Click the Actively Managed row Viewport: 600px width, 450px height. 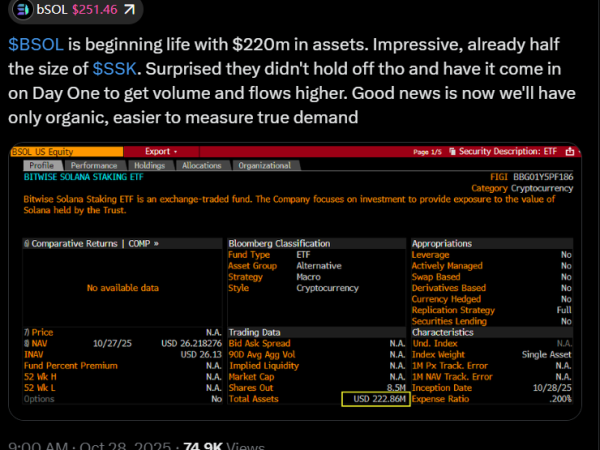coord(492,266)
